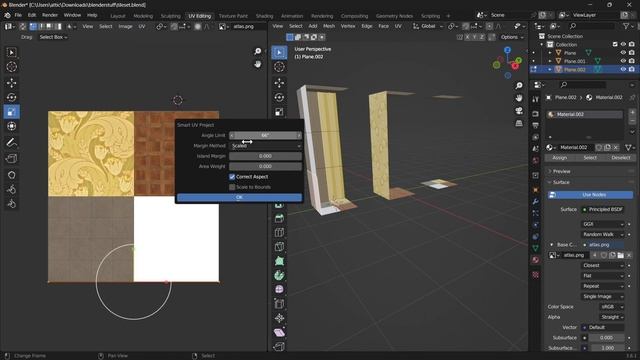
Task: Select the Move tool in 3D viewport
Action: [279, 83]
